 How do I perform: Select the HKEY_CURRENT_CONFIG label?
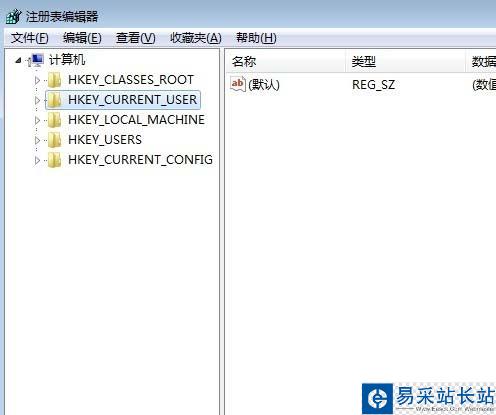tap(140, 160)
